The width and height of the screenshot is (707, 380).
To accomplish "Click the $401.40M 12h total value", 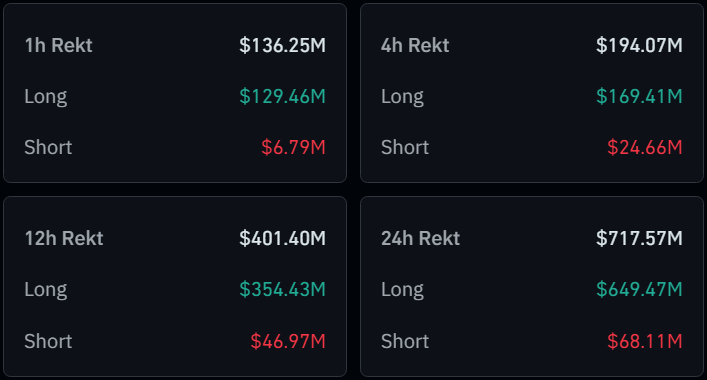I will [282, 238].
